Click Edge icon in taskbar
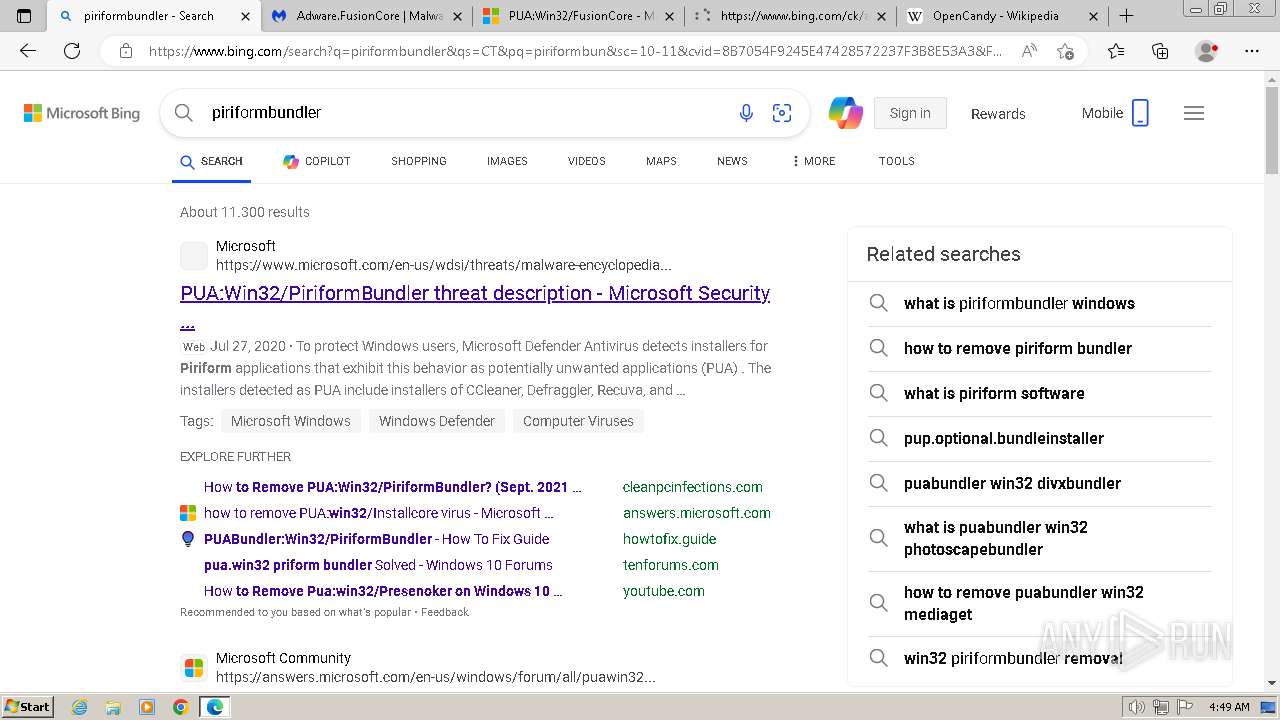Image resolution: width=1280 pixels, height=720 pixels. click(214, 707)
